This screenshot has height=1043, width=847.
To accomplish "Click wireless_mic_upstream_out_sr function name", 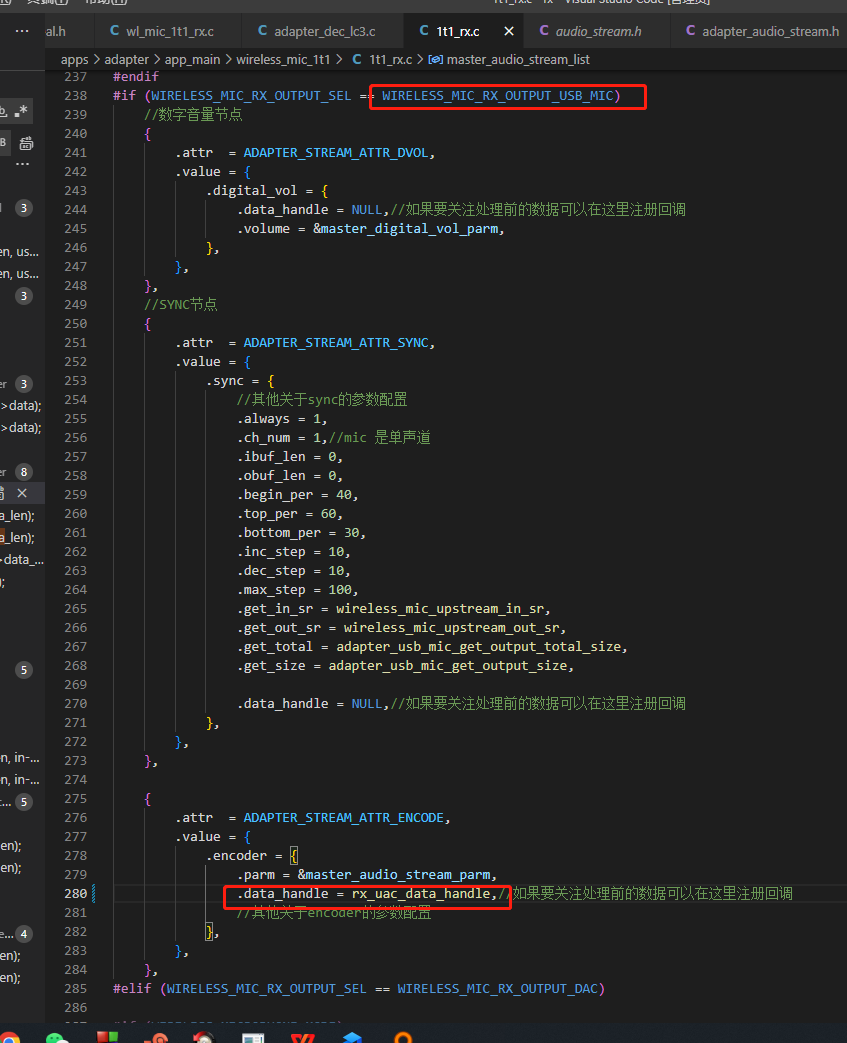I will click(x=450, y=628).
